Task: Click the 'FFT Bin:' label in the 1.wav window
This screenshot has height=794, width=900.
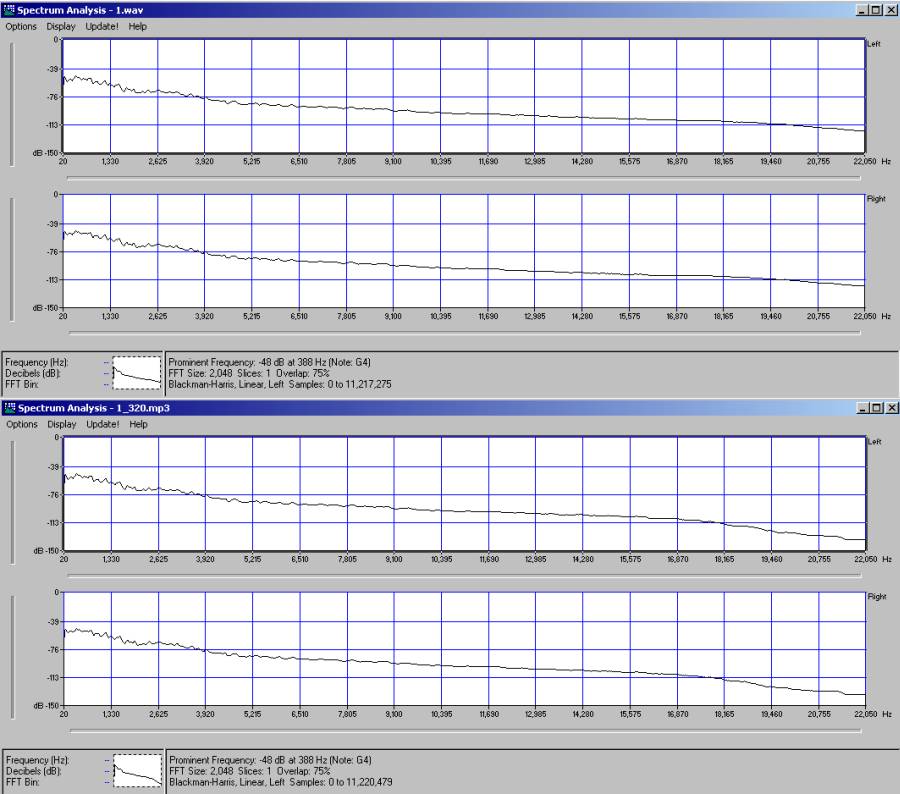Action: [x=22, y=384]
